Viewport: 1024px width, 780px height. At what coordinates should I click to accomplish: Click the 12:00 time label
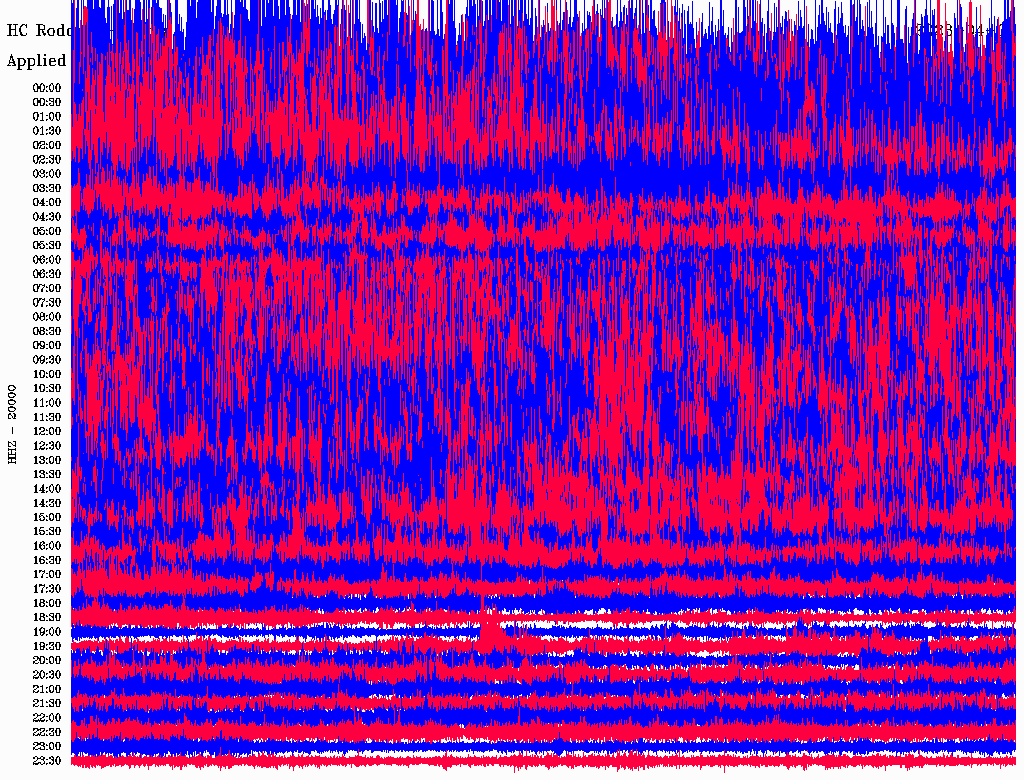(x=47, y=431)
